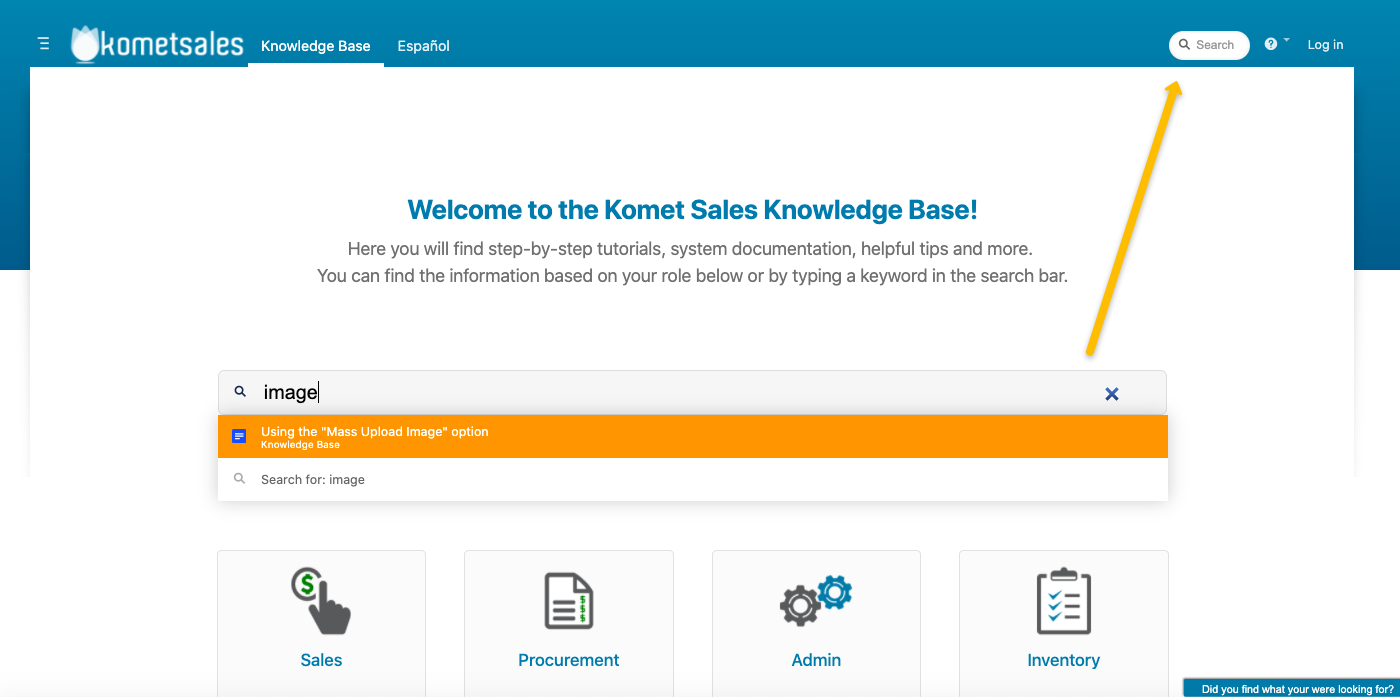
Task: Click the Log in link
Action: (1325, 45)
